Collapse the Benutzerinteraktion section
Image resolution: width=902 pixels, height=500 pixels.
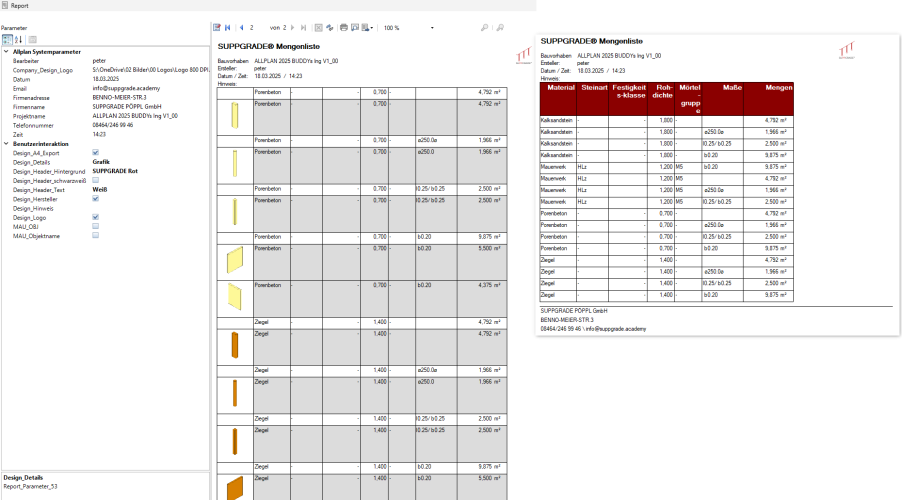[x=5, y=144]
